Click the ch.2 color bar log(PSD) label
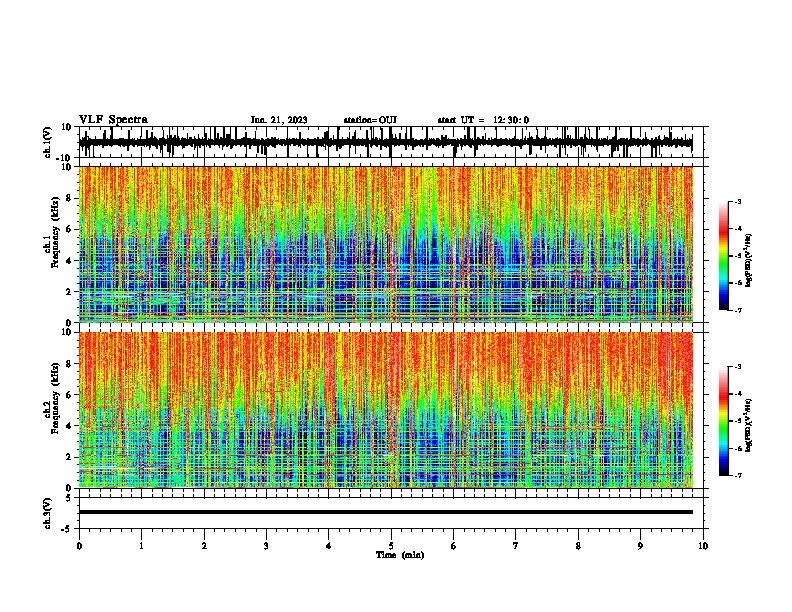This screenshot has width=792, height=612. [x=749, y=425]
